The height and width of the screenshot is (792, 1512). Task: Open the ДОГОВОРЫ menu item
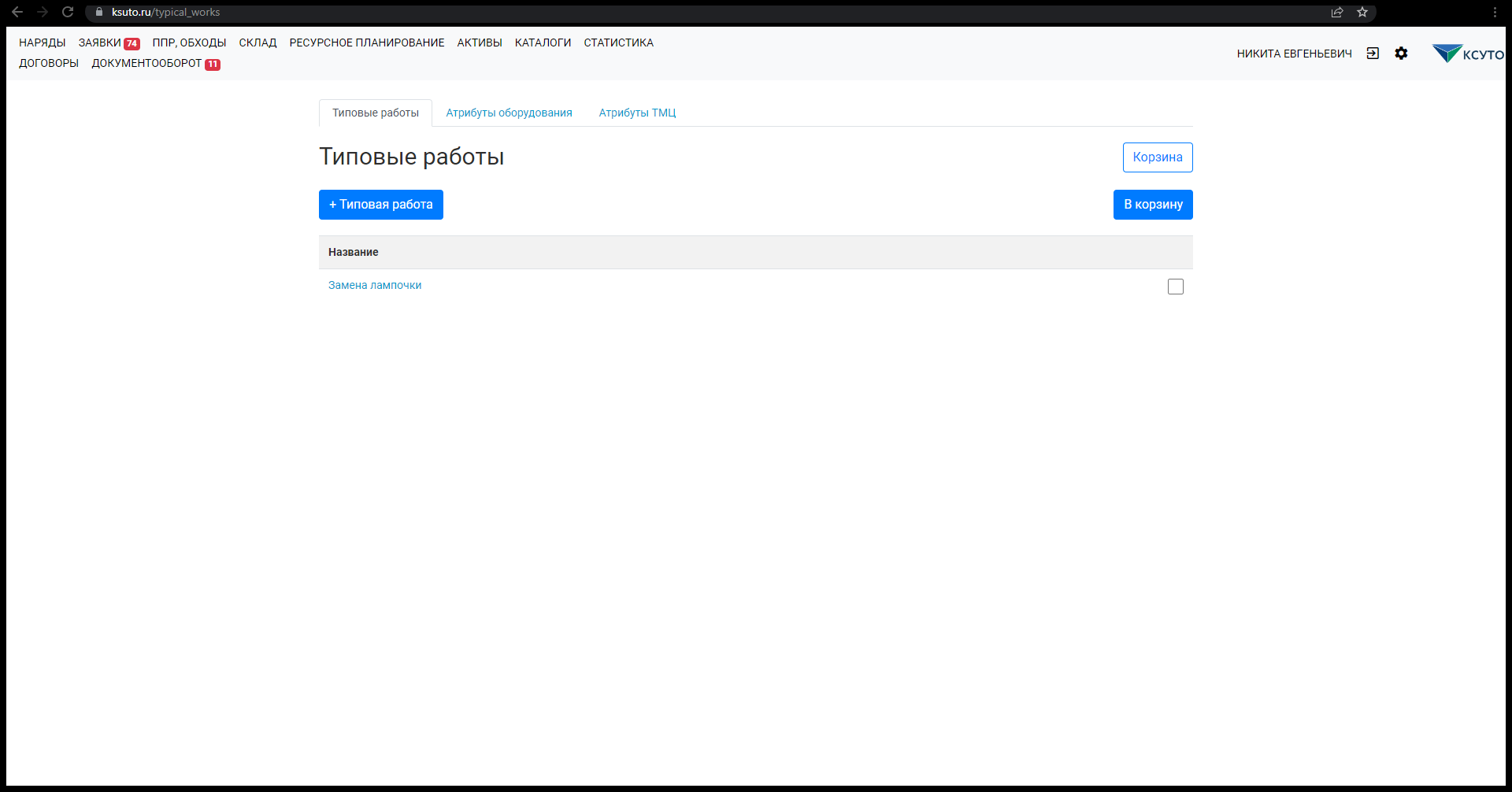point(49,63)
